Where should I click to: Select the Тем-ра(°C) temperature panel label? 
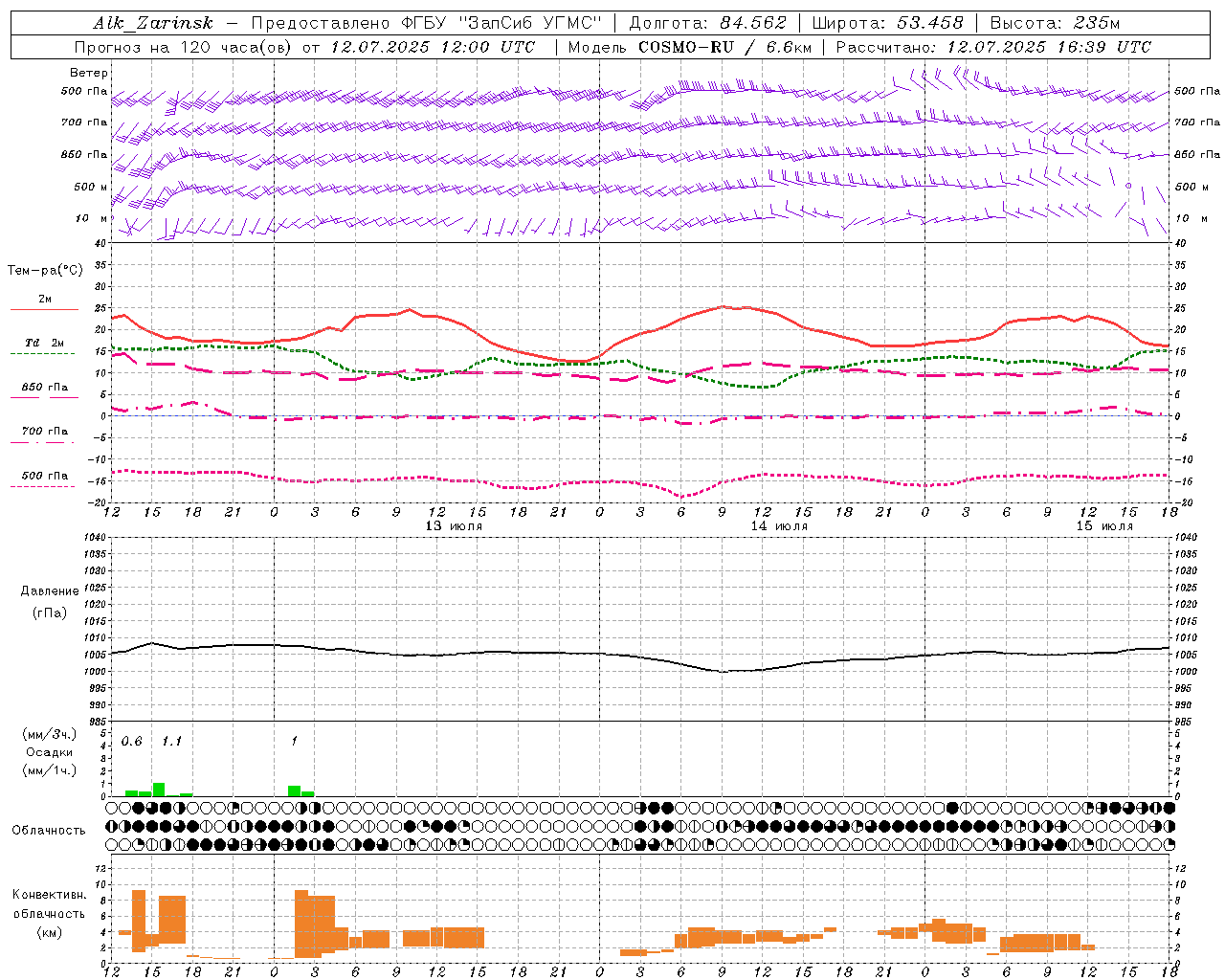pyautogui.click(x=45, y=271)
